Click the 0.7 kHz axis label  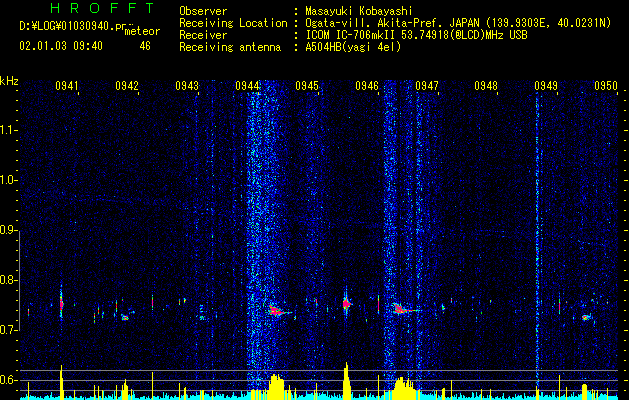click(9, 330)
